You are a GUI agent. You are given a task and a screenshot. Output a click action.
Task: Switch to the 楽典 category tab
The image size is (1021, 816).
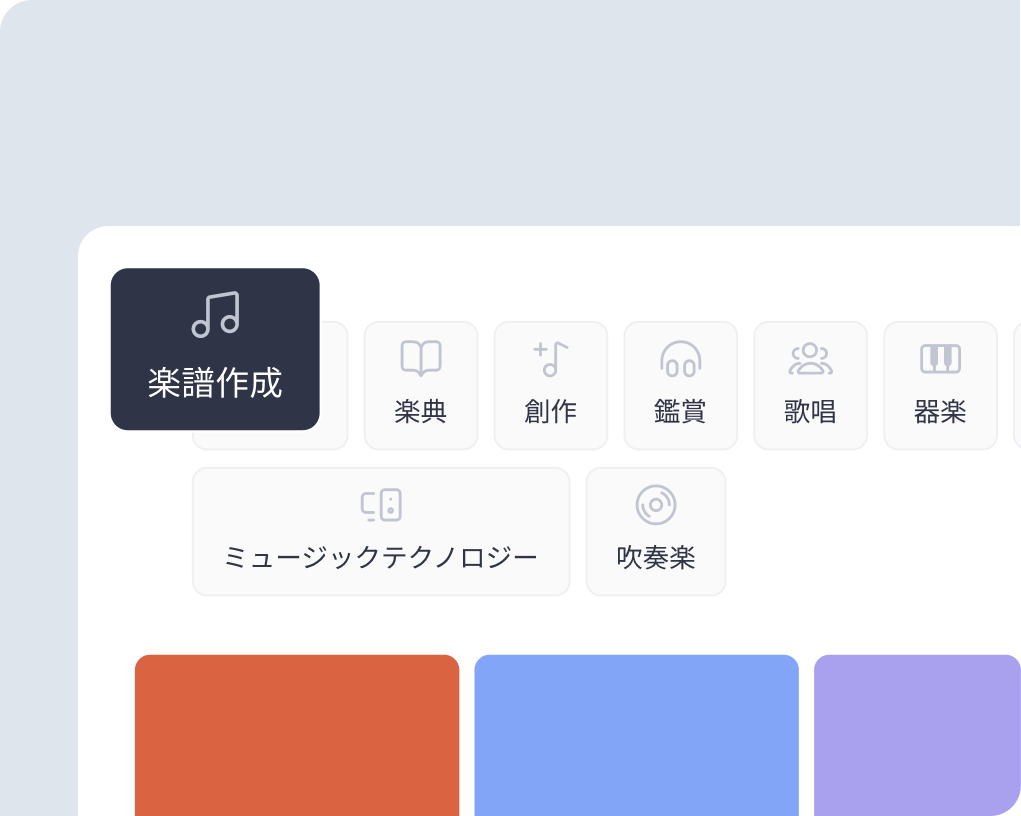click(420, 385)
